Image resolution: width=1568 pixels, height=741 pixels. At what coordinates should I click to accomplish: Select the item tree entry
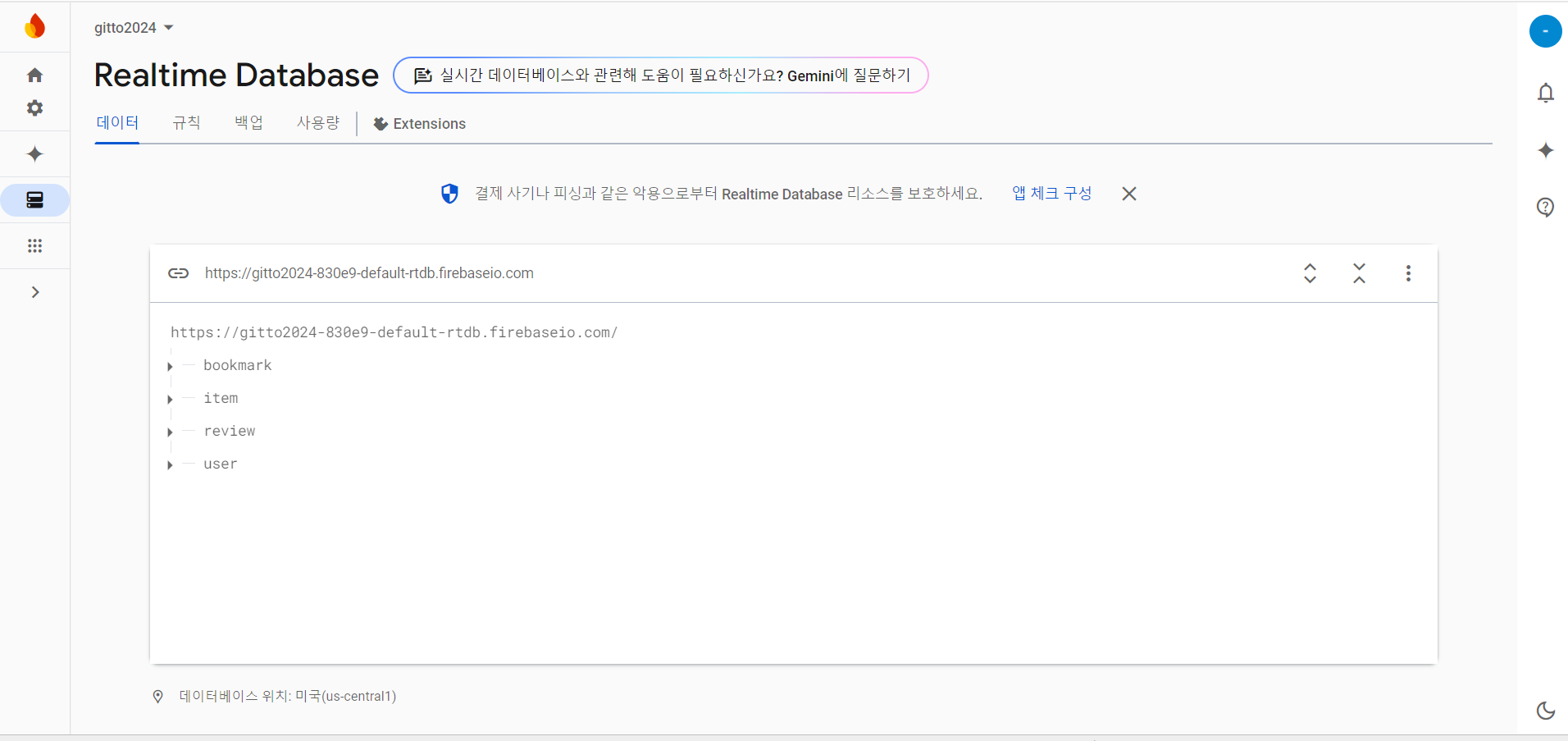[x=221, y=398]
